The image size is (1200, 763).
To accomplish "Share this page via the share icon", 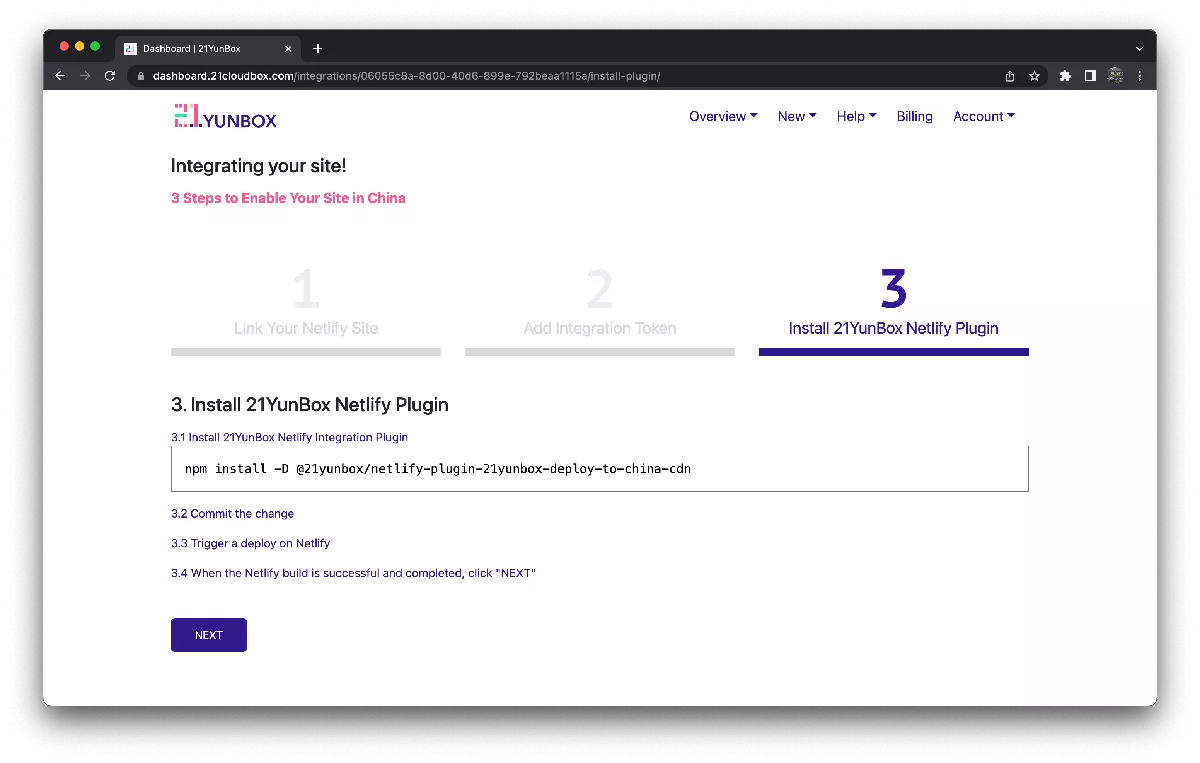I will point(1010,76).
